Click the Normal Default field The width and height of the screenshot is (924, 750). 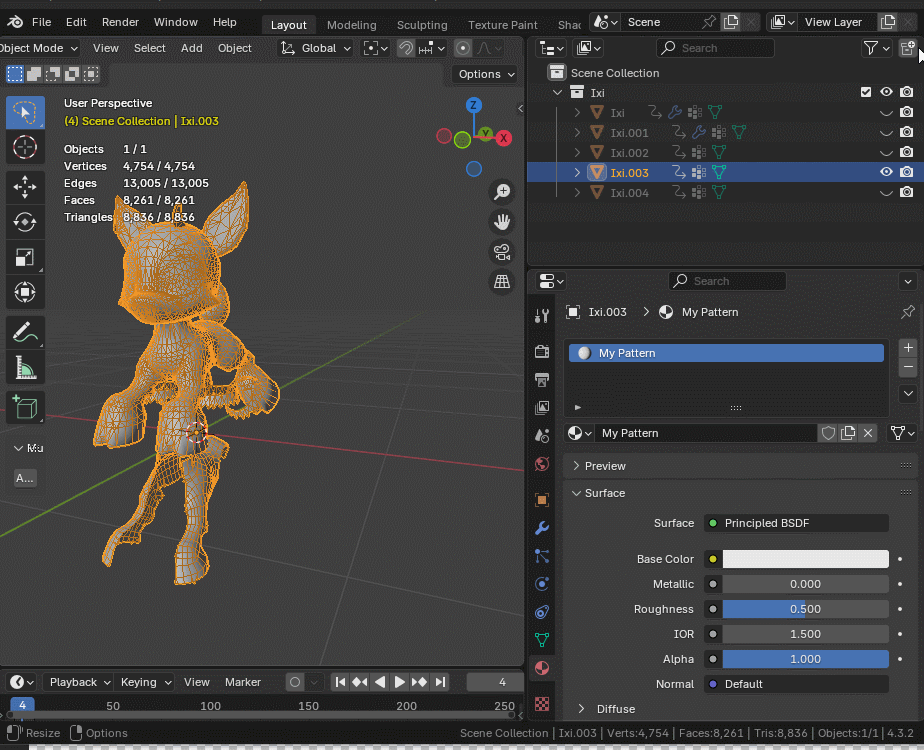[796, 684]
